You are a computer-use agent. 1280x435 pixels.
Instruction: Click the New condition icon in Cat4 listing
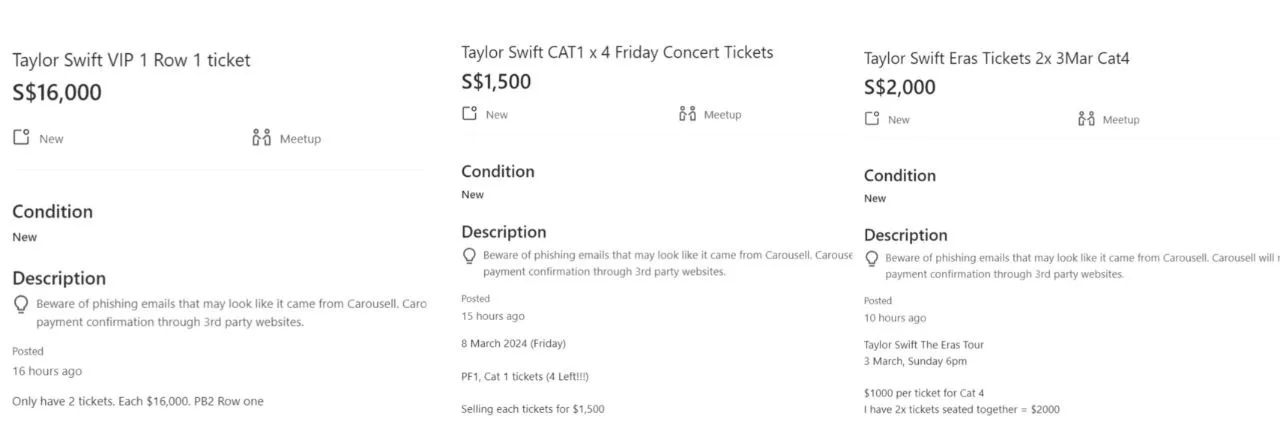[872, 119]
